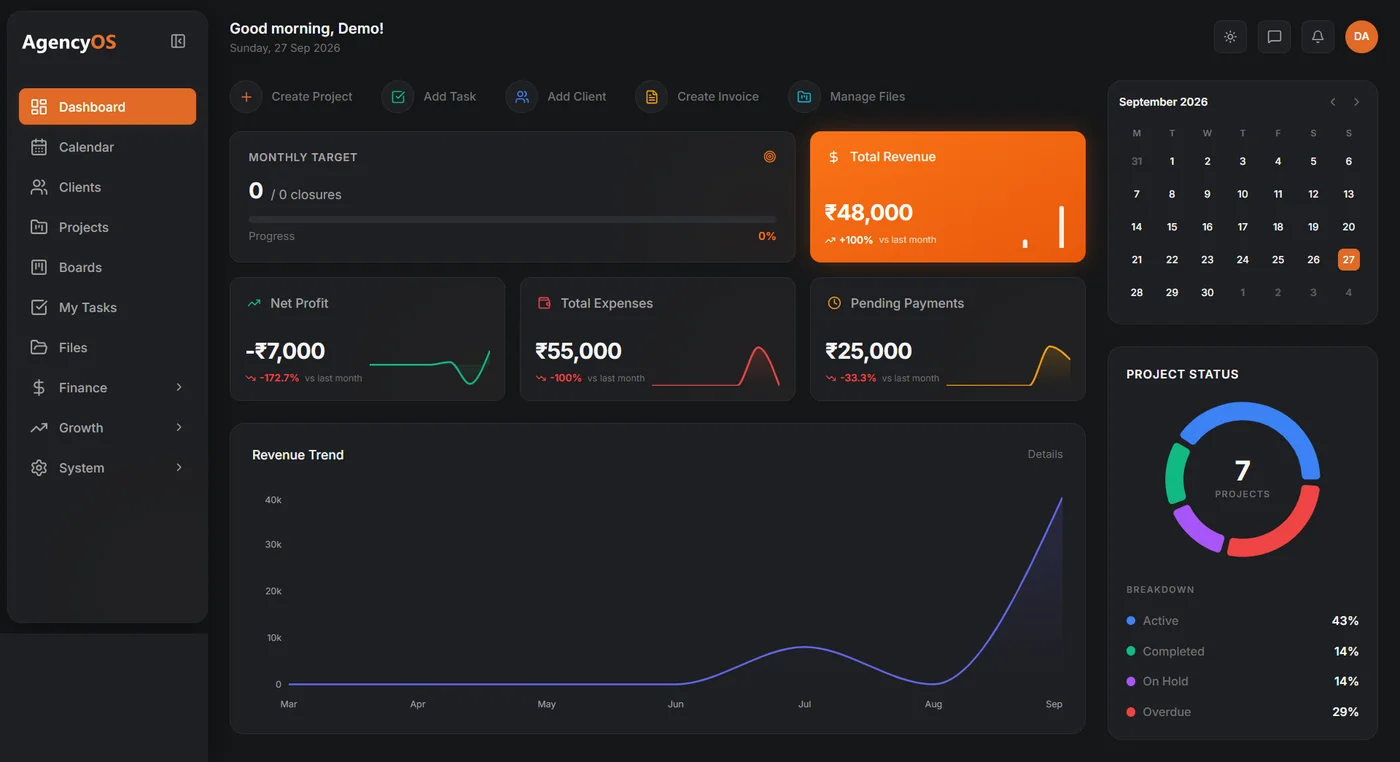Viewport: 1400px width, 762px height.
Task: Click the Files folder icon in the sidebar
Action: click(39, 347)
